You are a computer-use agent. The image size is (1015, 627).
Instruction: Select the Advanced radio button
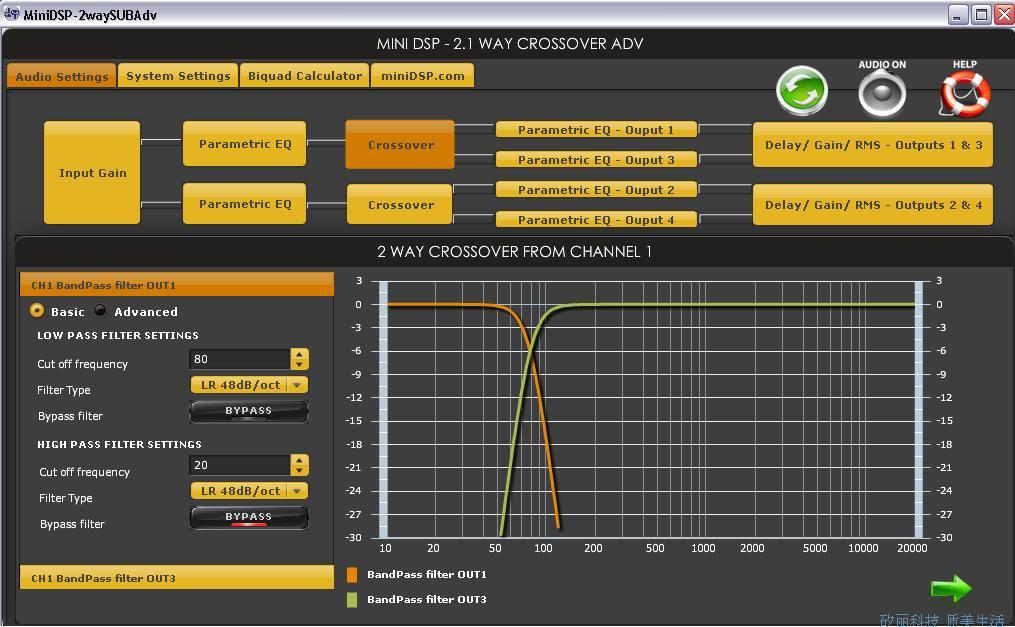[x=100, y=311]
